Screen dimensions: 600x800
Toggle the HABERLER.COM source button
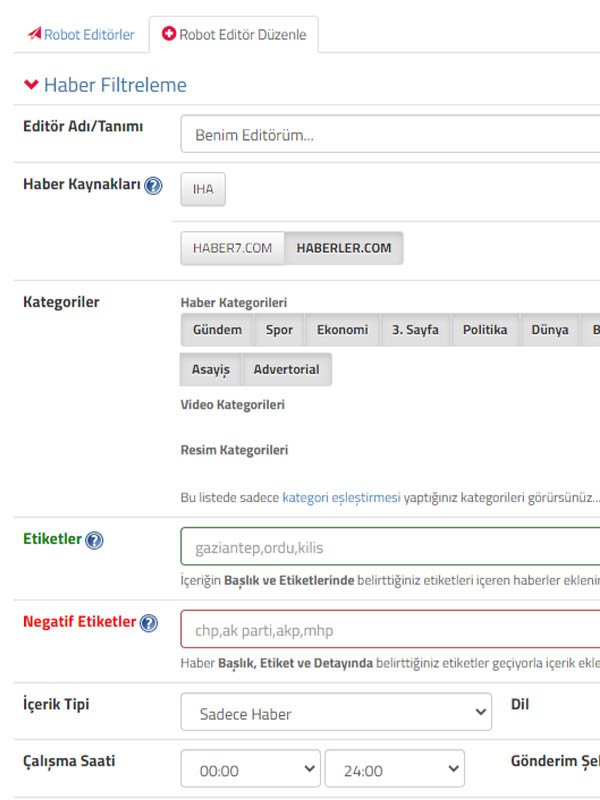click(x=344, y=248)
